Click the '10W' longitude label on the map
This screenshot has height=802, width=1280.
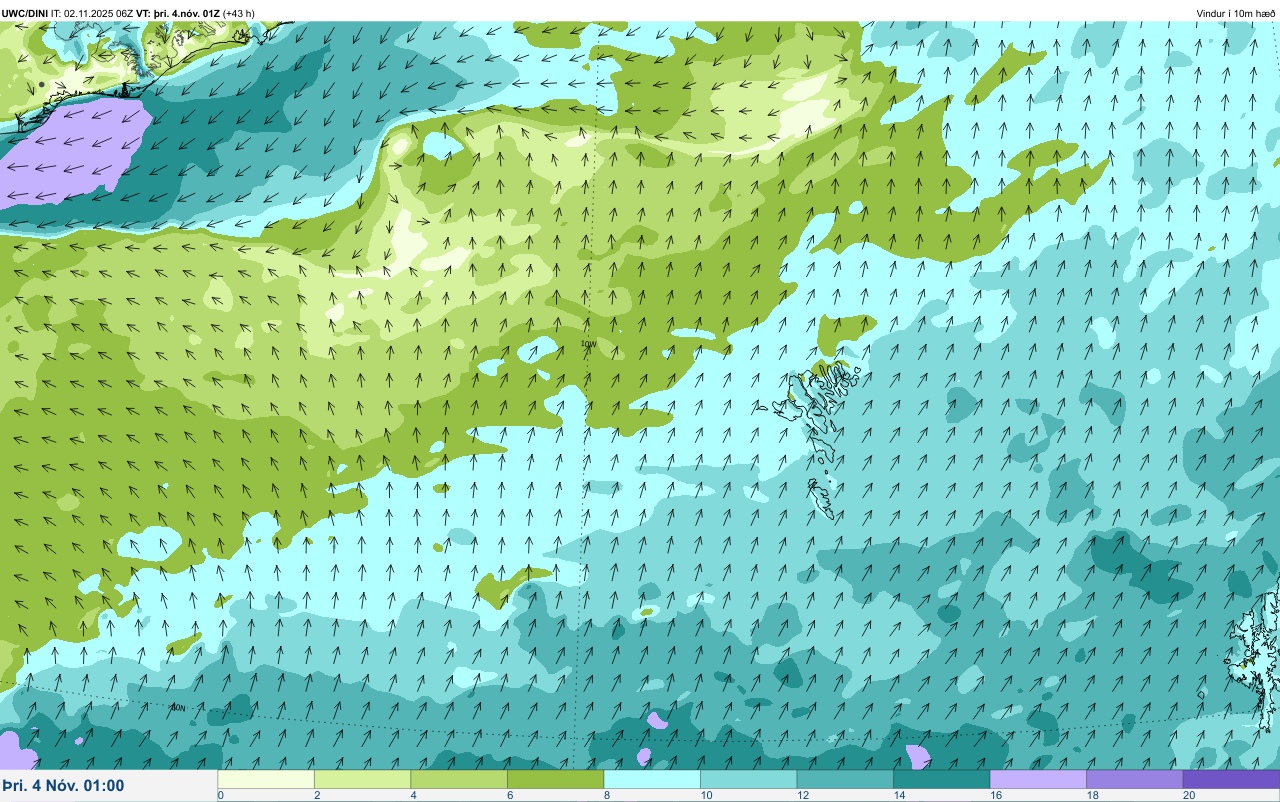tap(588, 344)
